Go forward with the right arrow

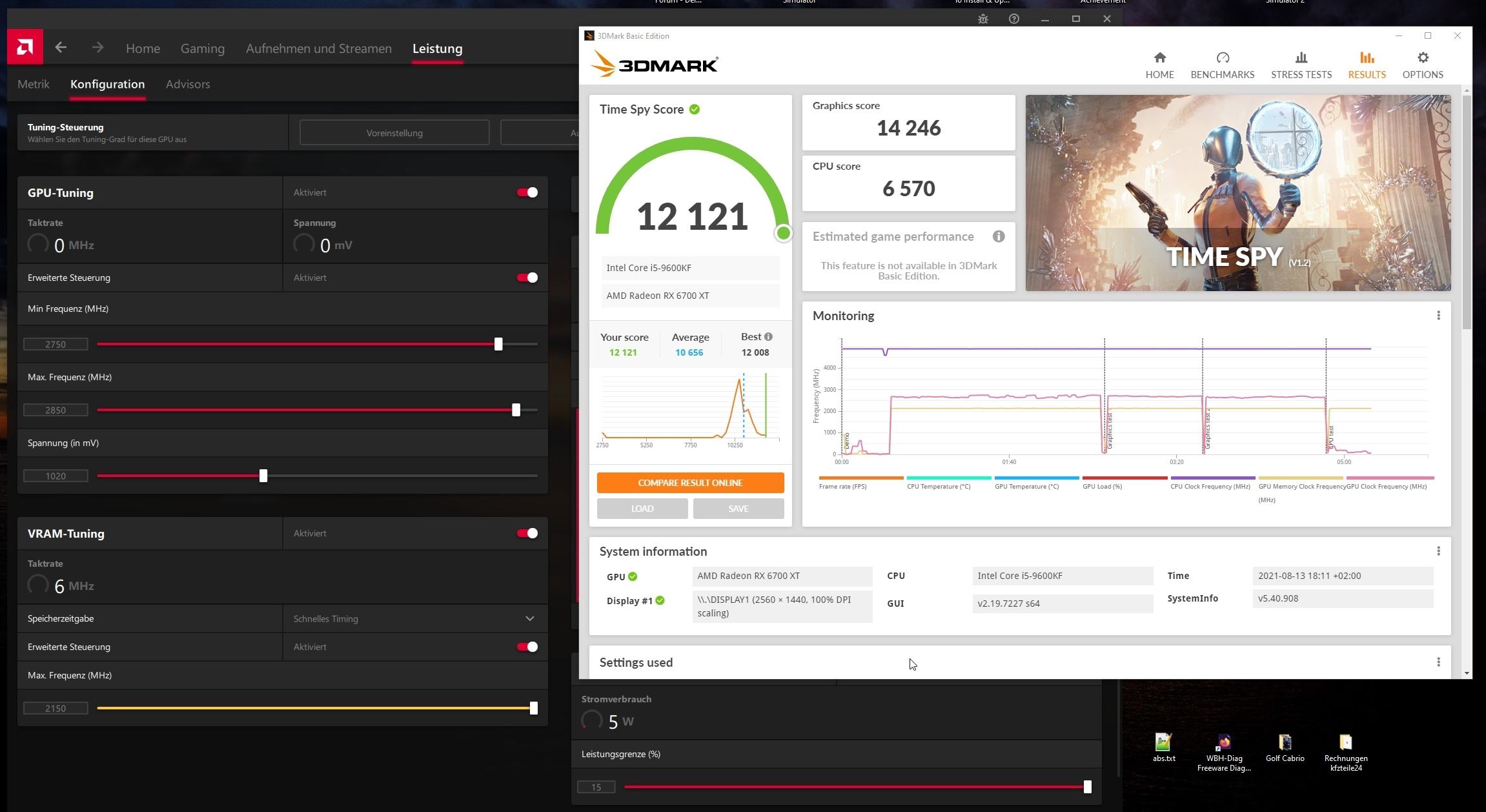pyautogui.click(x=97, y=47)
